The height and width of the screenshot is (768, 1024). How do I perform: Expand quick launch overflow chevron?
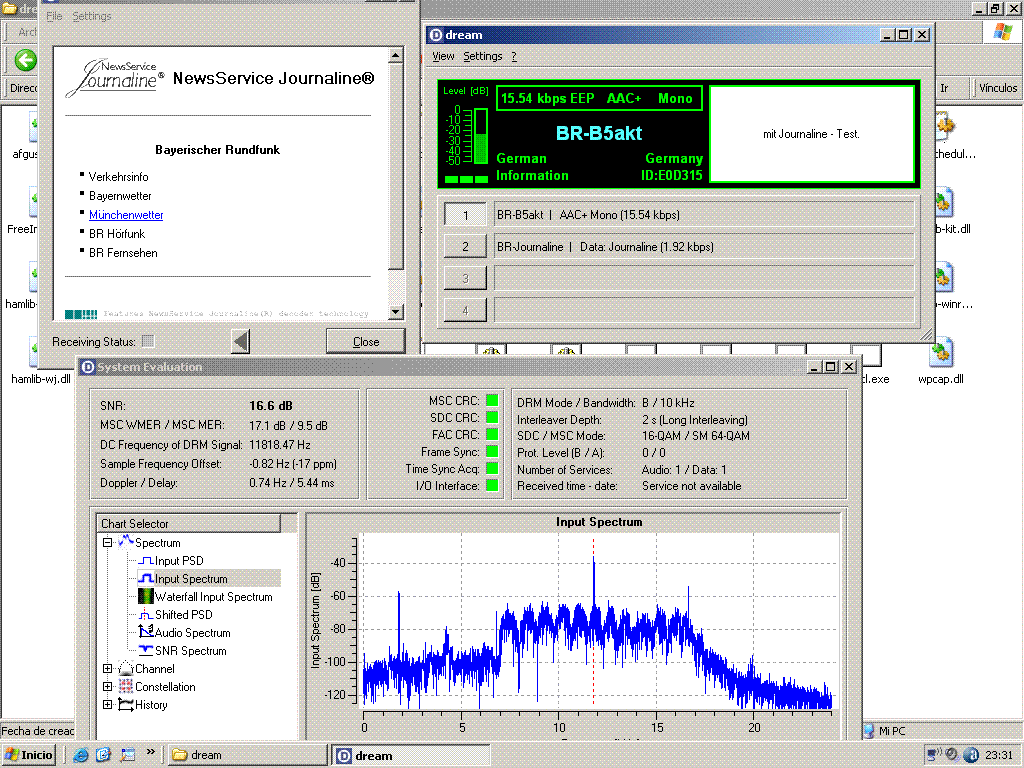[x=151, y=752]
